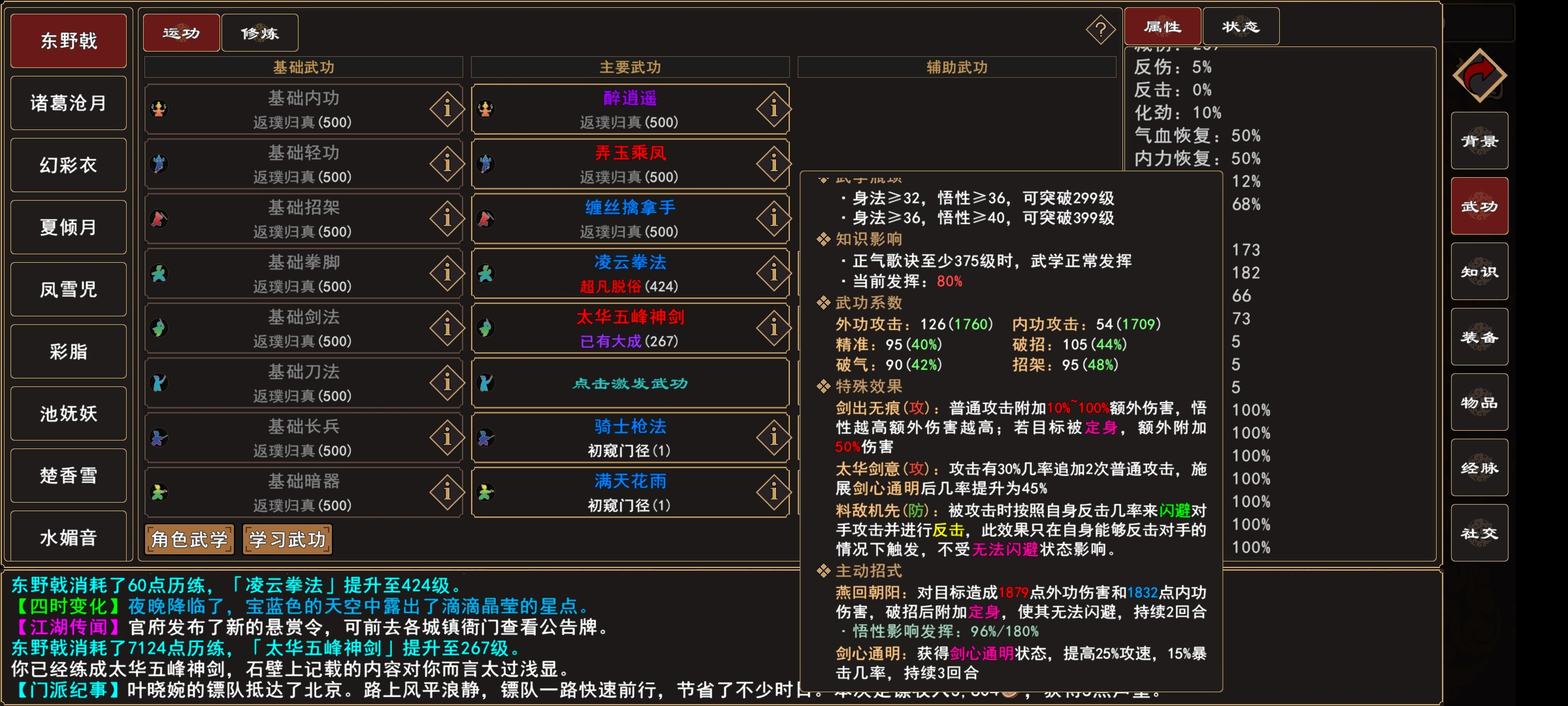Click the 气血恢复 50% stat line
This screenshot has width=1568, height=706.
click(1198, 135)
